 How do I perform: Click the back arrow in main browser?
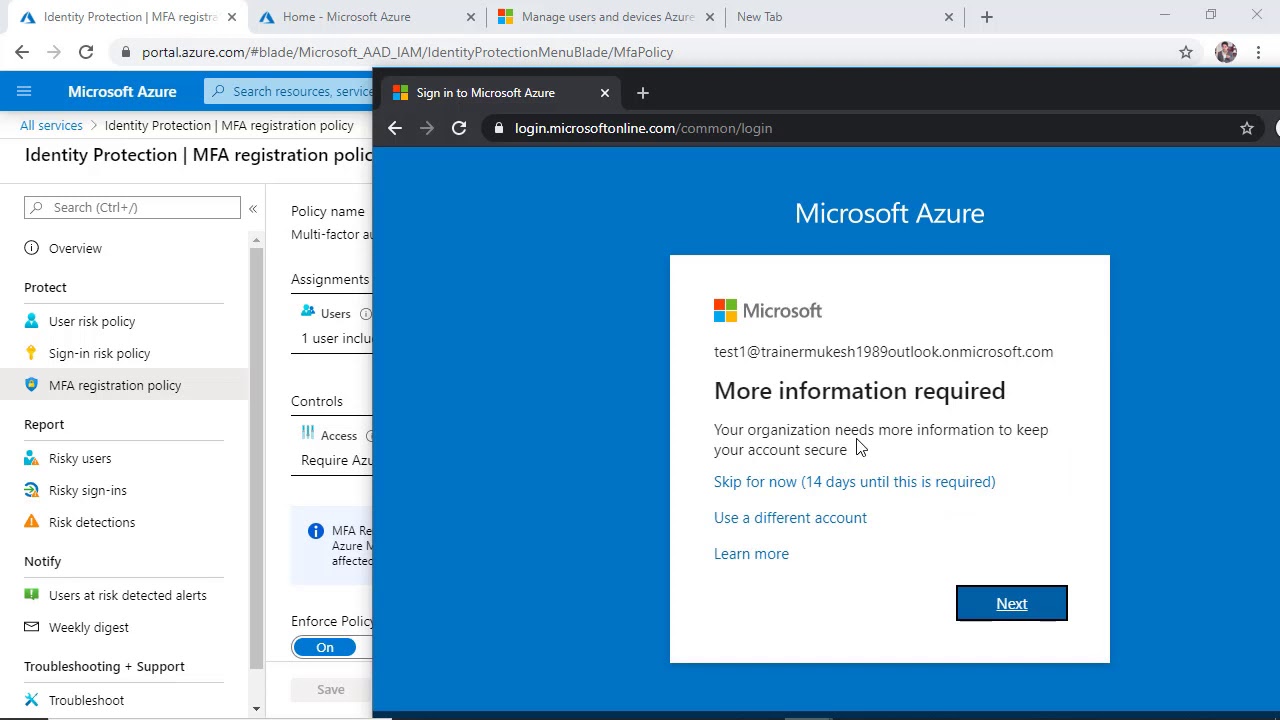22,52
